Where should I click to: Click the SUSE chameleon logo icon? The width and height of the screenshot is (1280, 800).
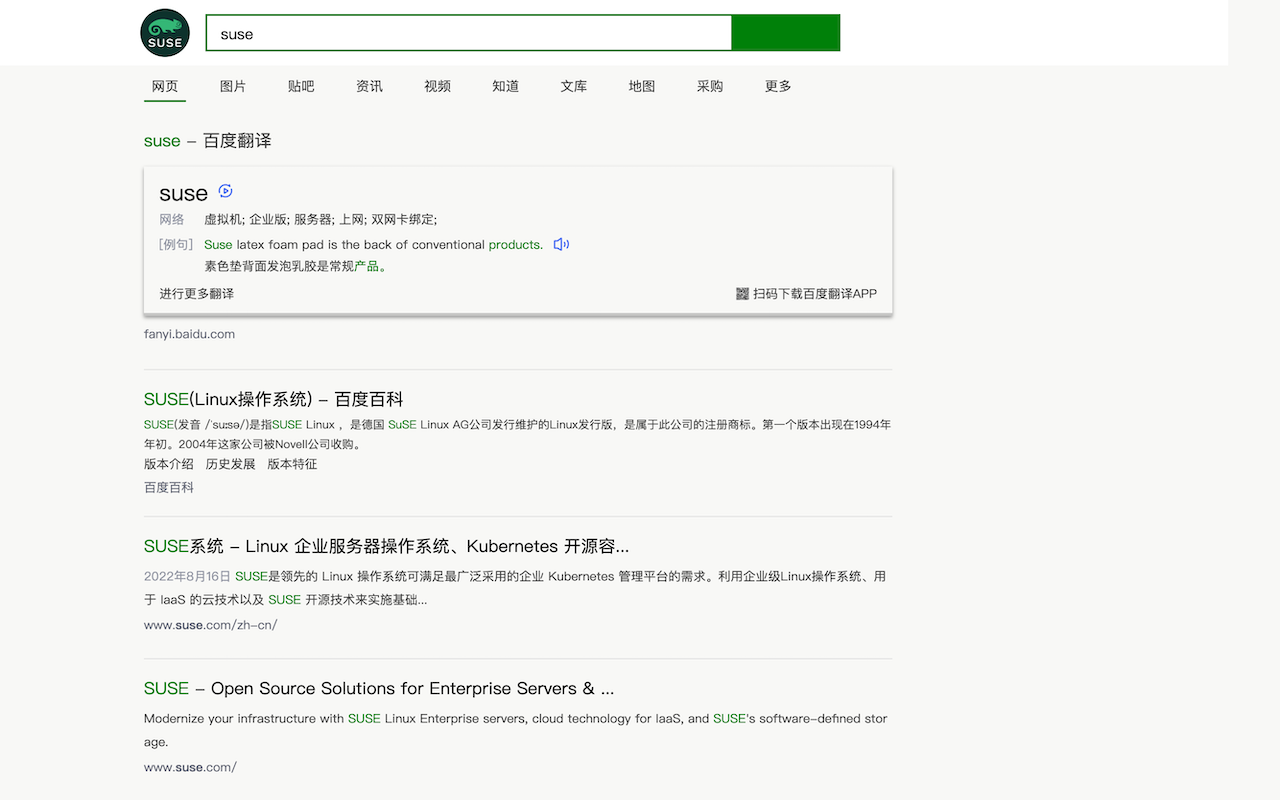coord(164,32)
